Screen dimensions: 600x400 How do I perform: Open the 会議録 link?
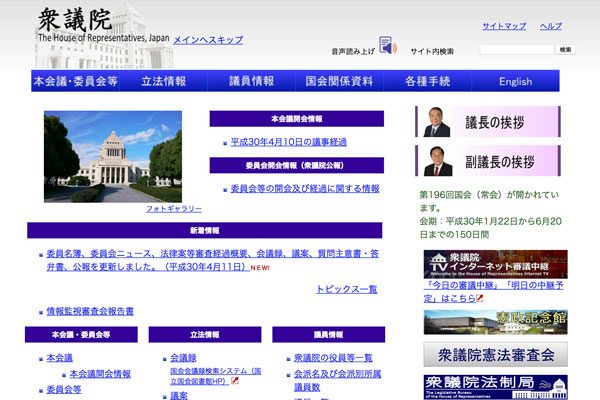point(183,358)
